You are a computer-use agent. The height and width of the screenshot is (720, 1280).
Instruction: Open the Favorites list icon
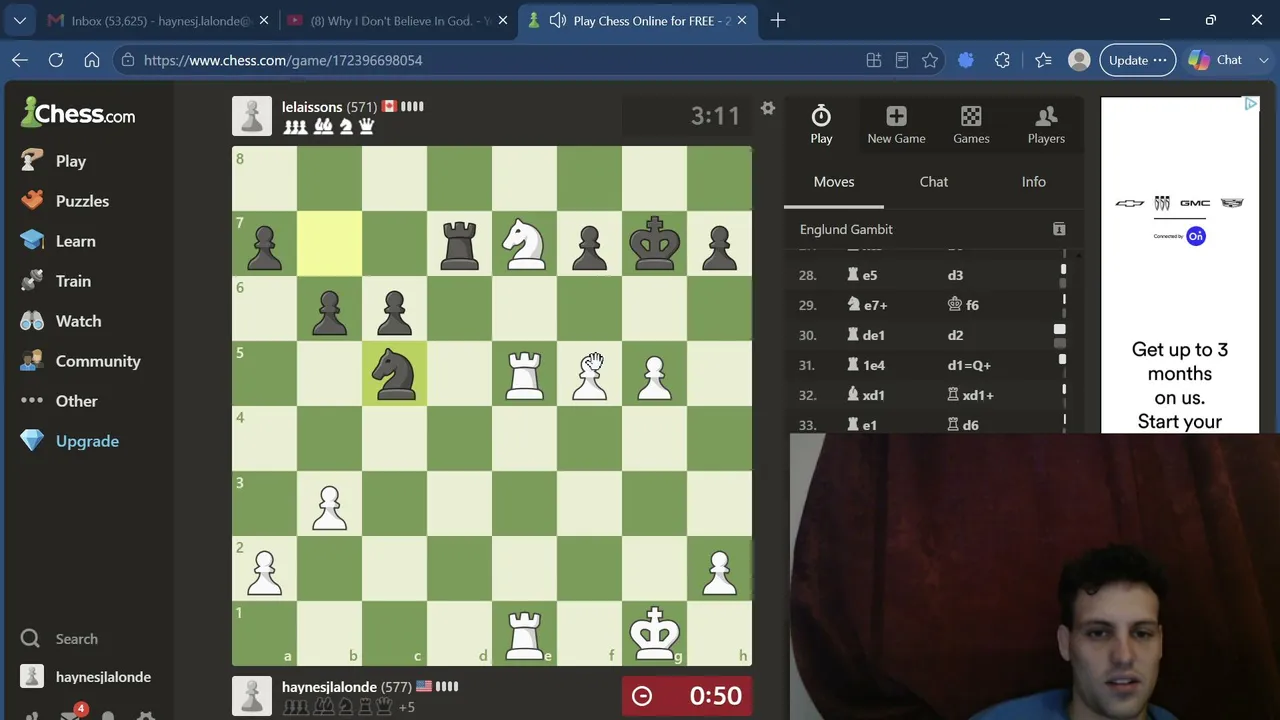point(1043,60)
